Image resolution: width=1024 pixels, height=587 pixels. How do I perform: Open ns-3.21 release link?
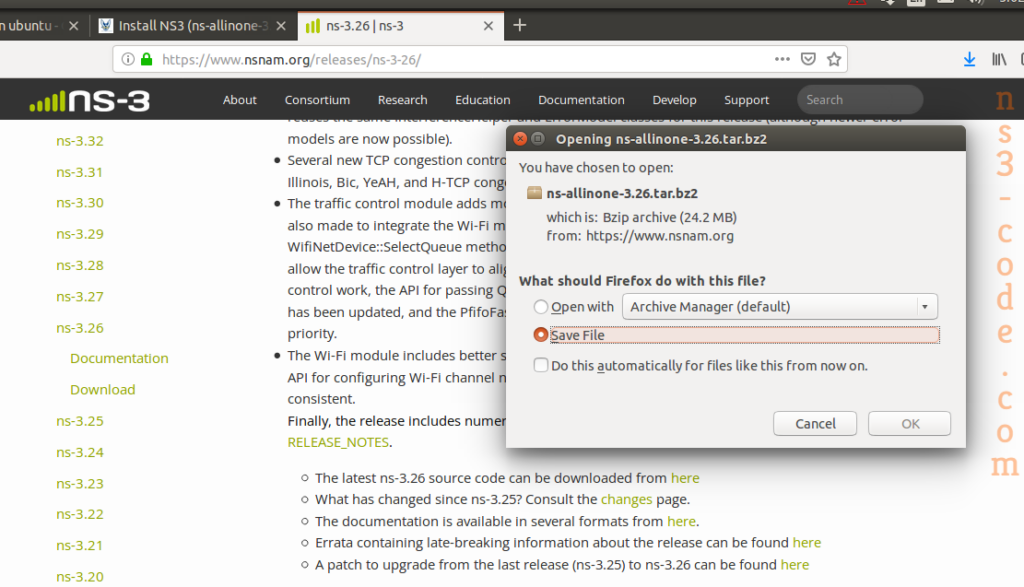[80, 545]
